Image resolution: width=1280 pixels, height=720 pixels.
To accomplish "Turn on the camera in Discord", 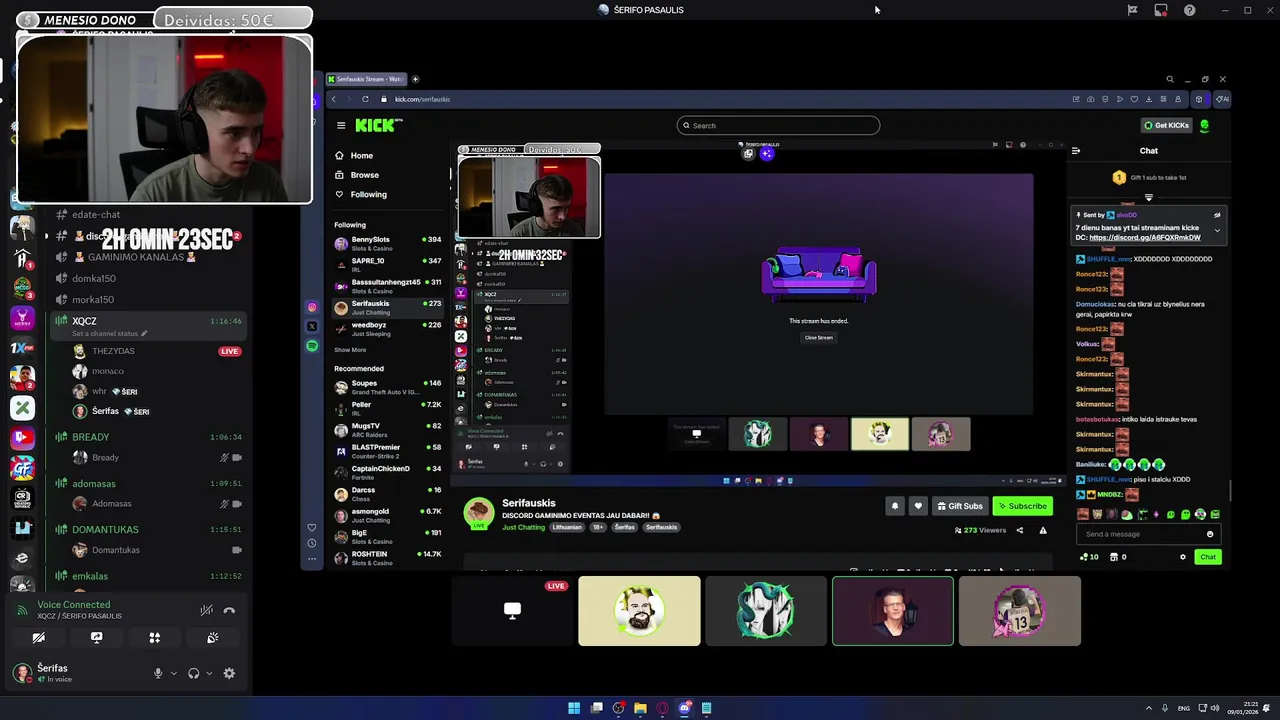I will click(38, 637).
